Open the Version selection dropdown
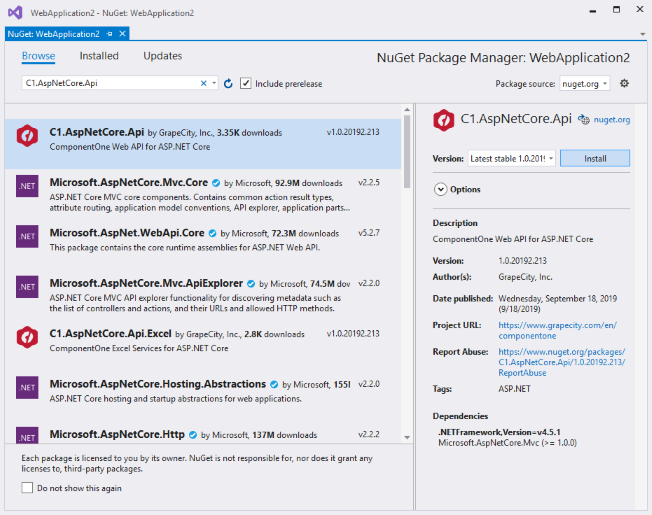 tap(511, 159)
